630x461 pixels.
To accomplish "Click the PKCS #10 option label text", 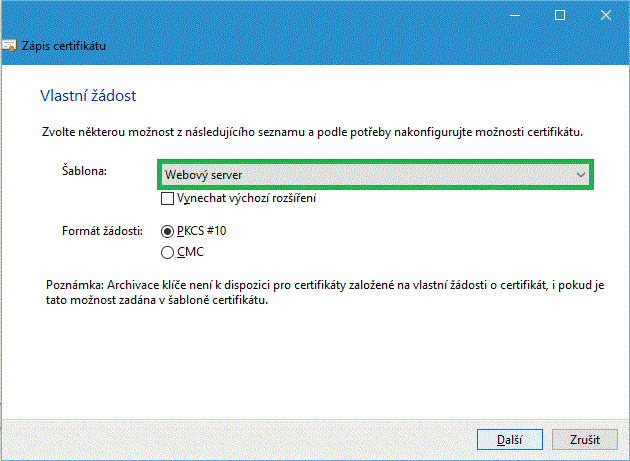I will click(202, 231).
